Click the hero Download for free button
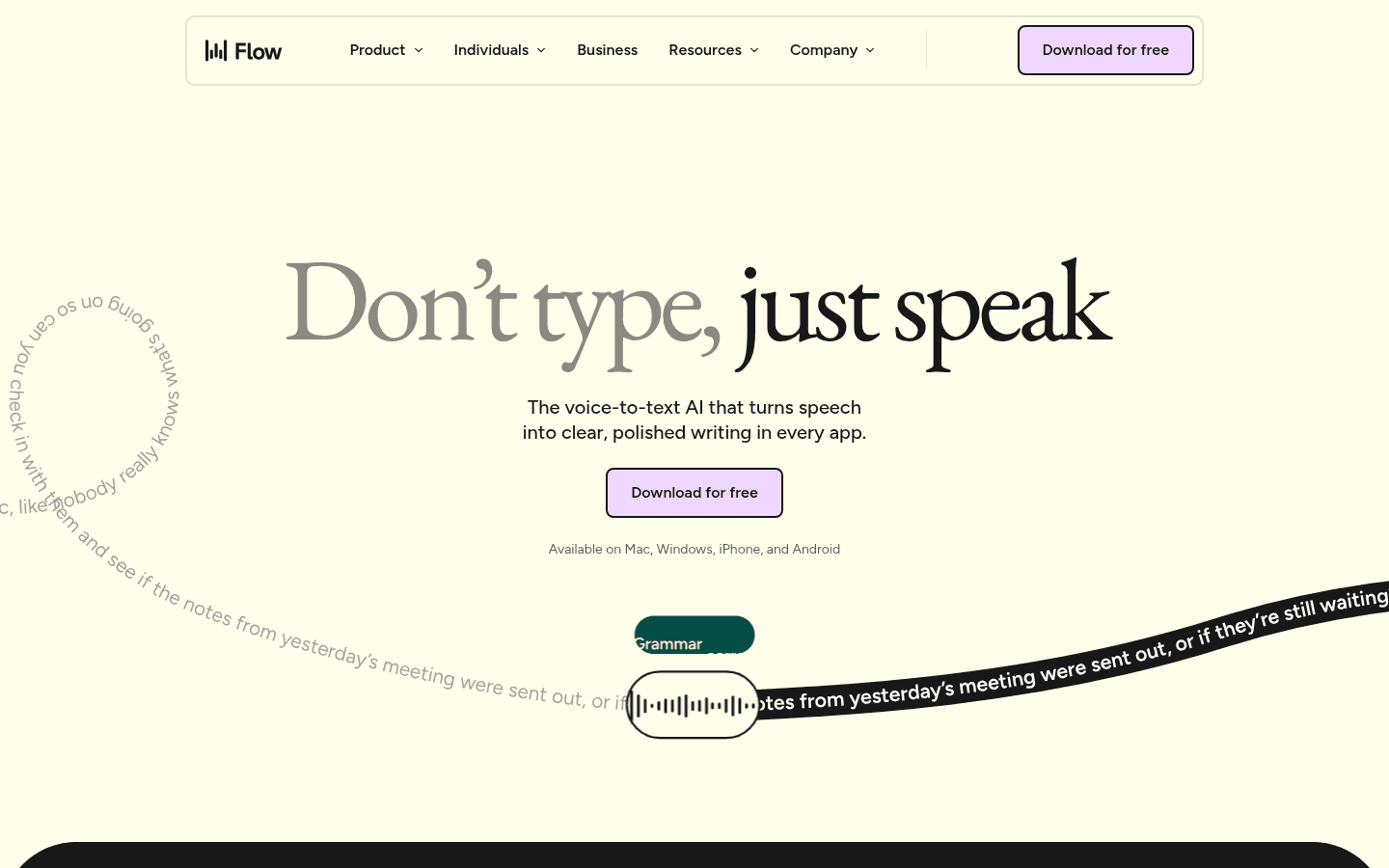Image resolution: width=1389 pixels, height=868 pixels. [694, 493]
